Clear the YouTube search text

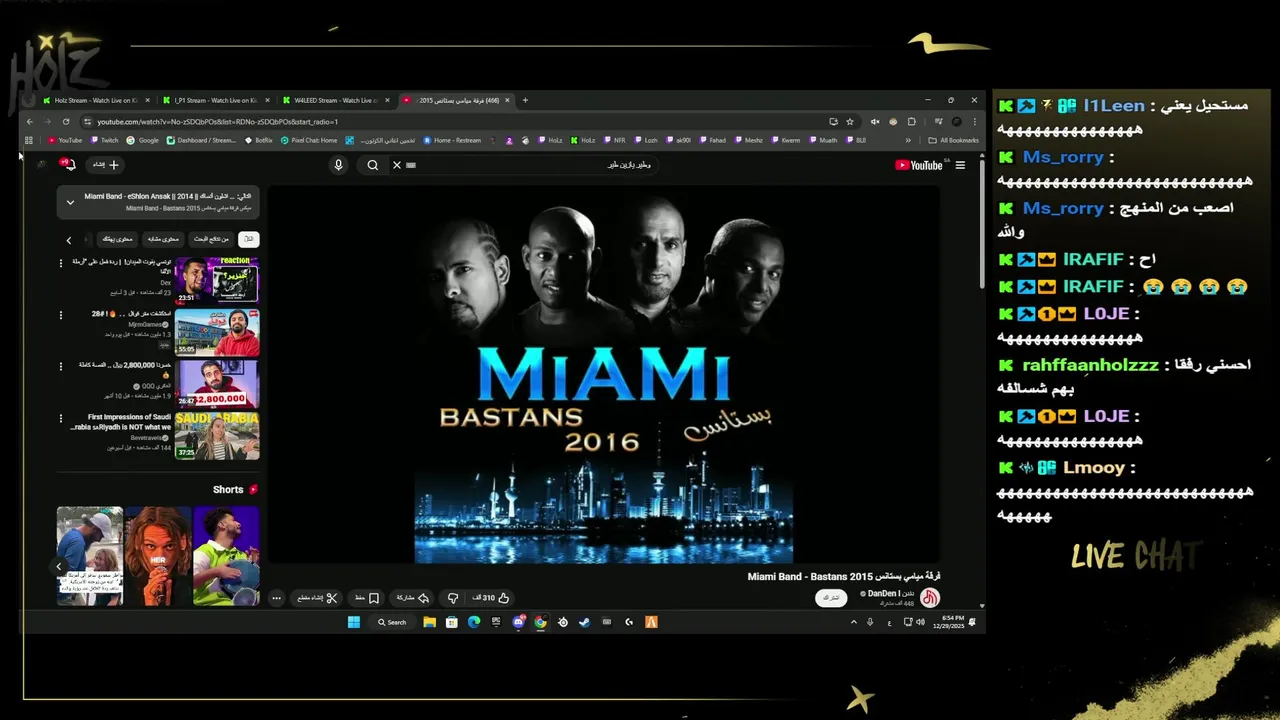point(396,165)
